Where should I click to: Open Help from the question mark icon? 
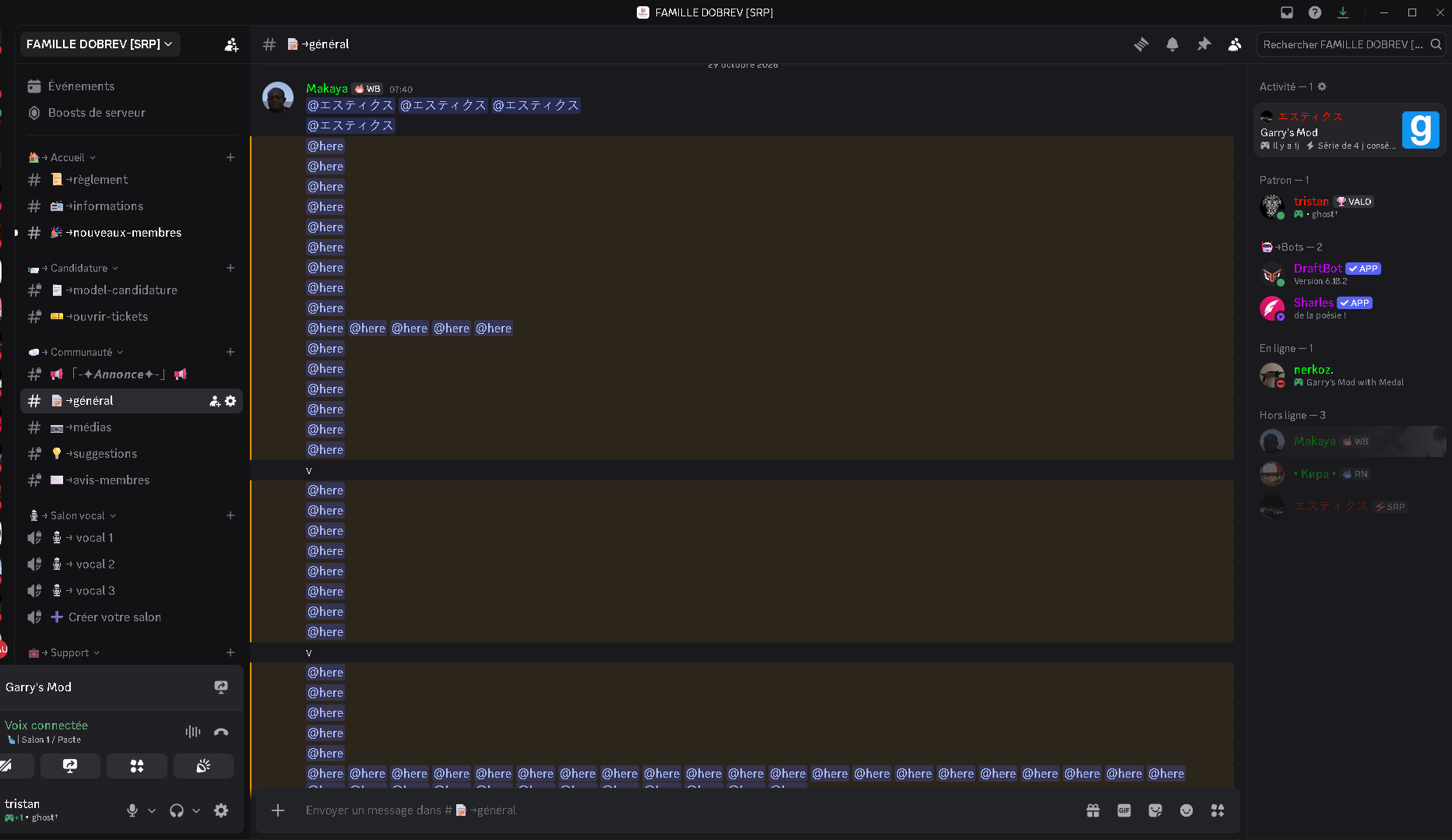tap(1315, 12)
